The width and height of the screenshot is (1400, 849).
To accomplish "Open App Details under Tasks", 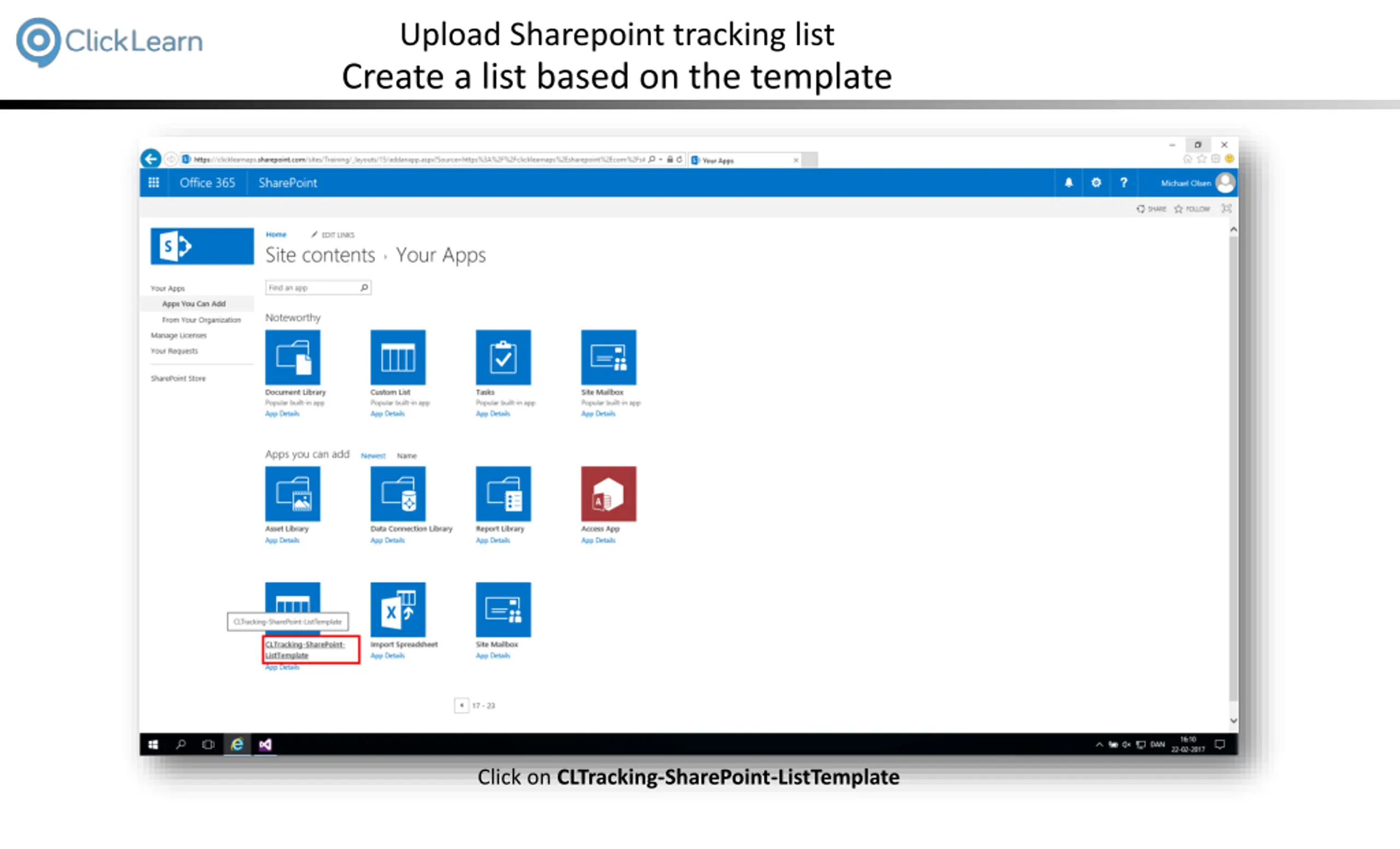I will pyautogui.click(x=493, y=413).
